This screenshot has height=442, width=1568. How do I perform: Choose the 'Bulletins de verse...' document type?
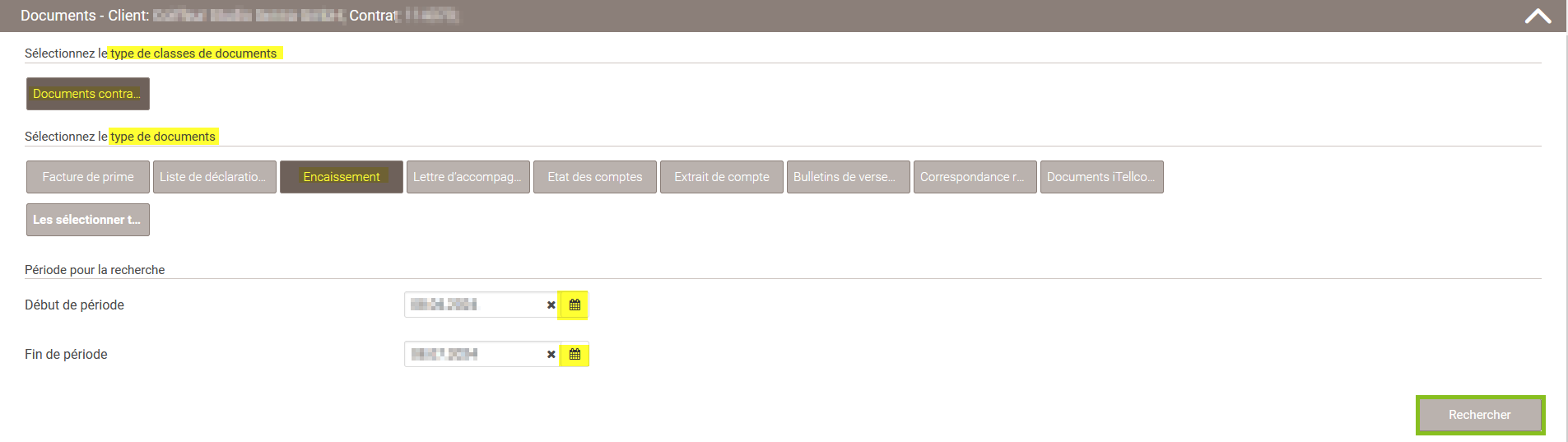849,177
